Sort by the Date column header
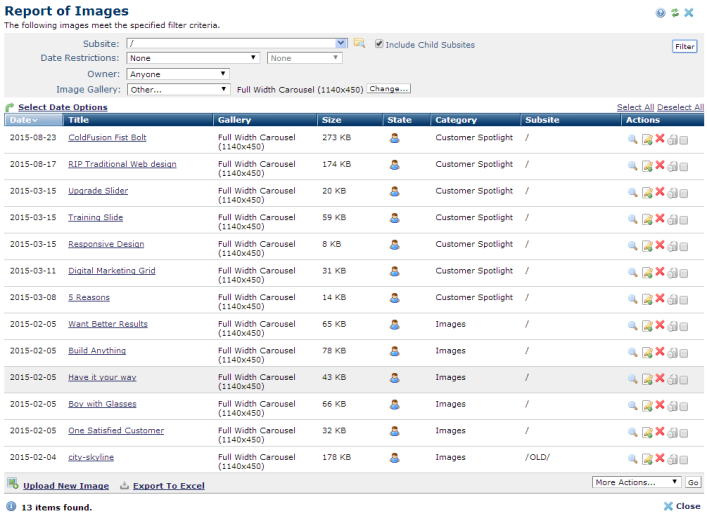 pos(24,120)
